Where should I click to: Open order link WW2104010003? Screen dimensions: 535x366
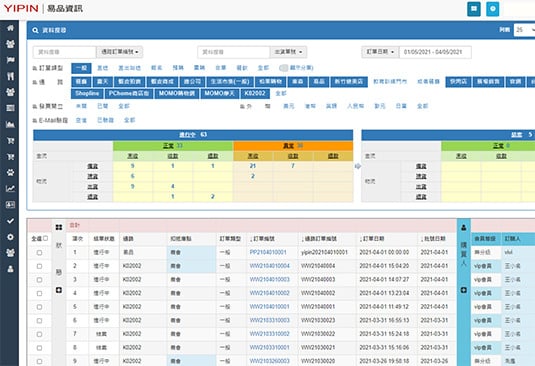(270, 280)
